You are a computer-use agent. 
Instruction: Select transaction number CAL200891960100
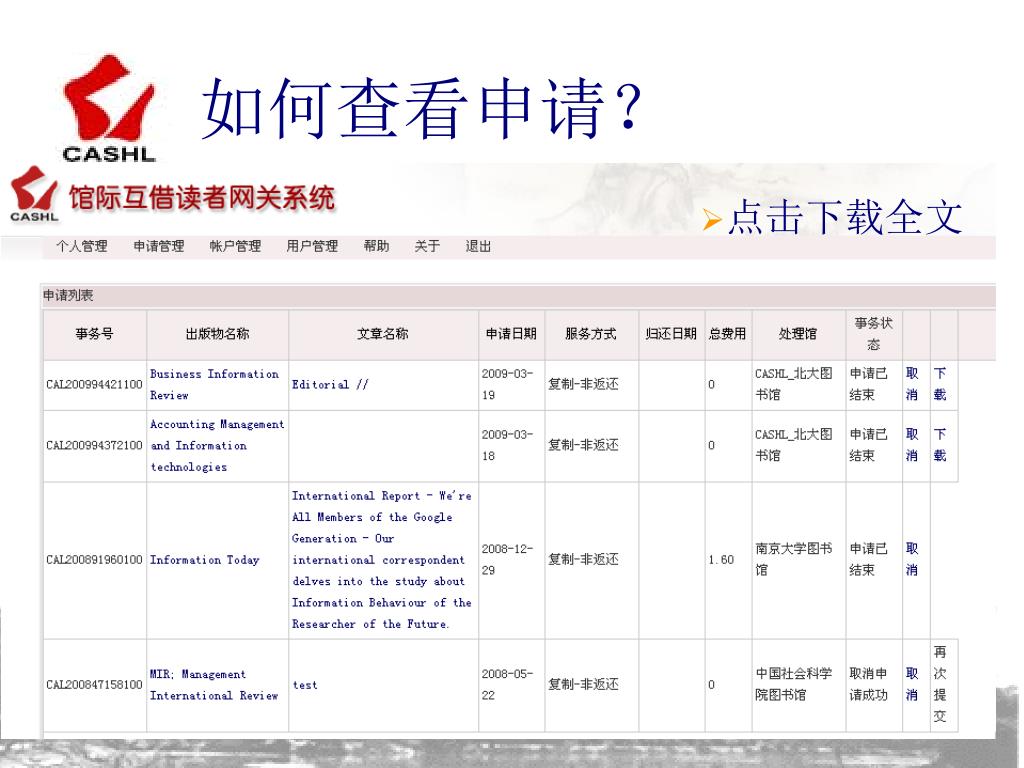coord(94,560)
